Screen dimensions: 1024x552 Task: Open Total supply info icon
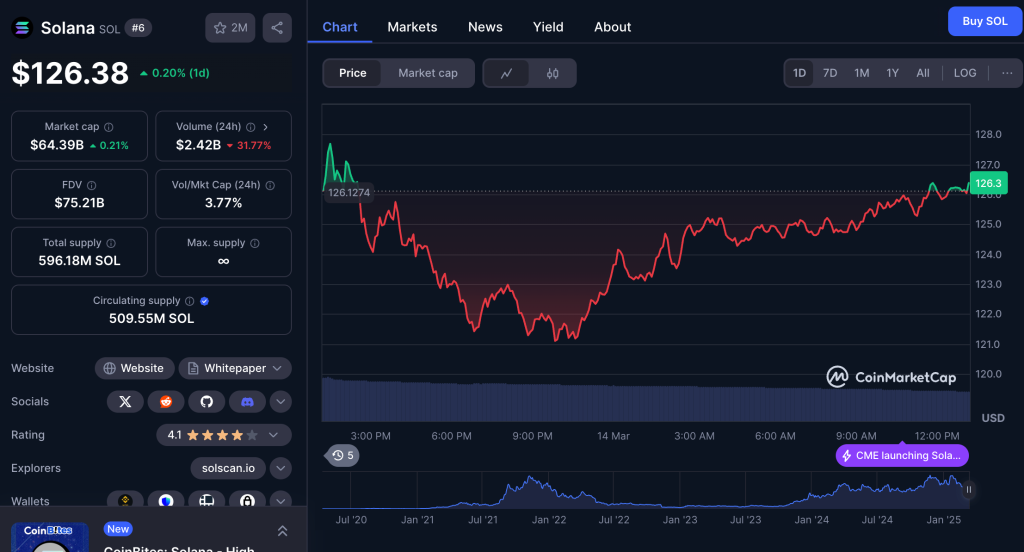pos(111,243)
